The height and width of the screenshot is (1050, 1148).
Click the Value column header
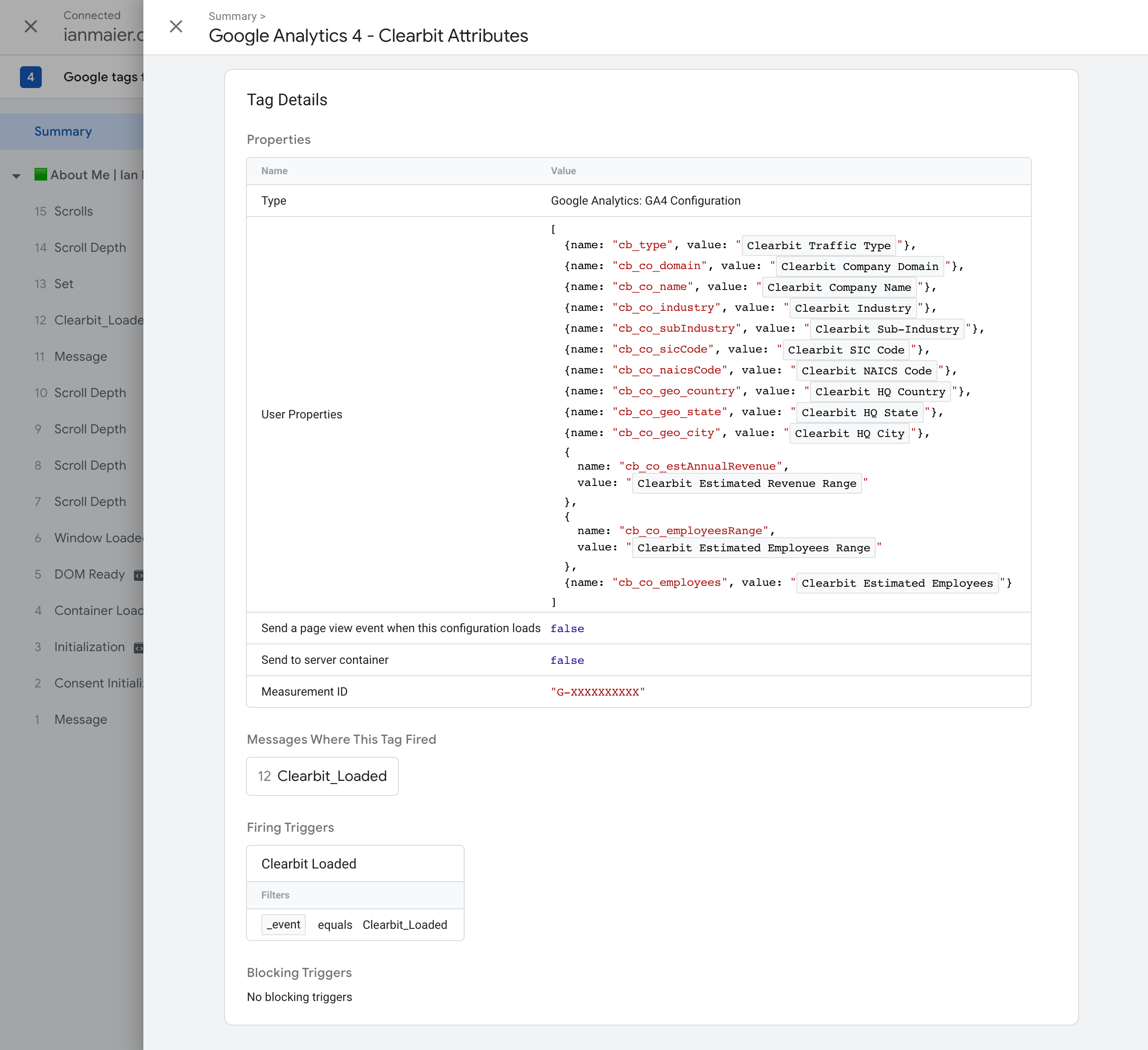pos(563,171)
